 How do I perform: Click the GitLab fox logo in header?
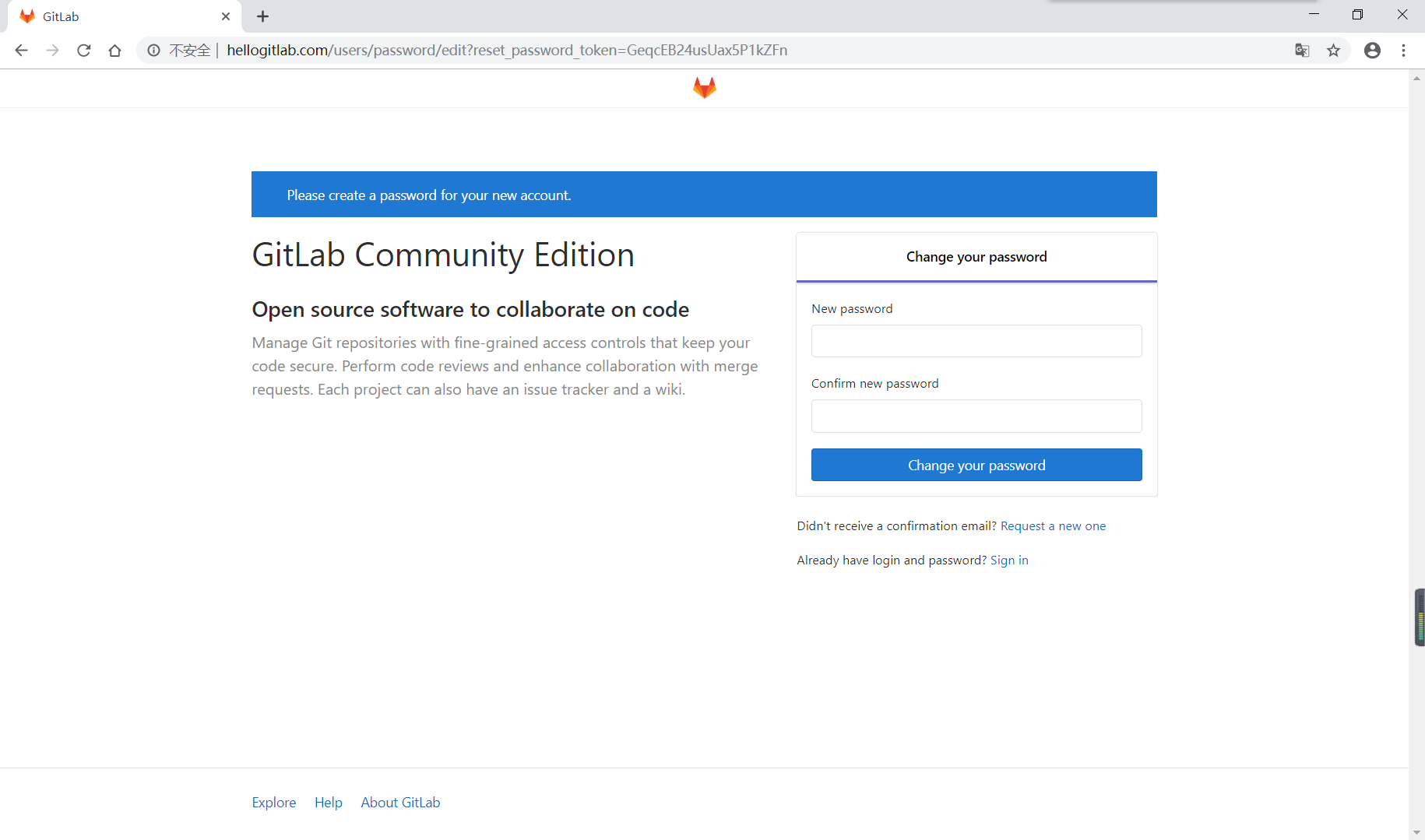click(x=704, y=88)
